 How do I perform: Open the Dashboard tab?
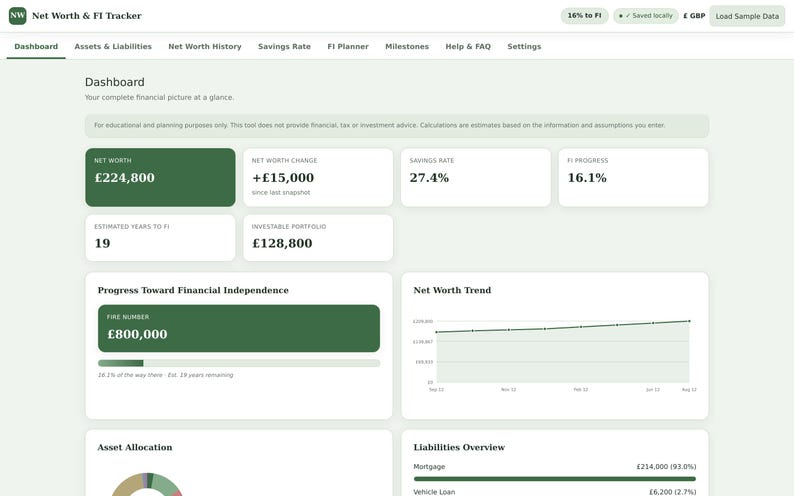click(x=36, y=47)
